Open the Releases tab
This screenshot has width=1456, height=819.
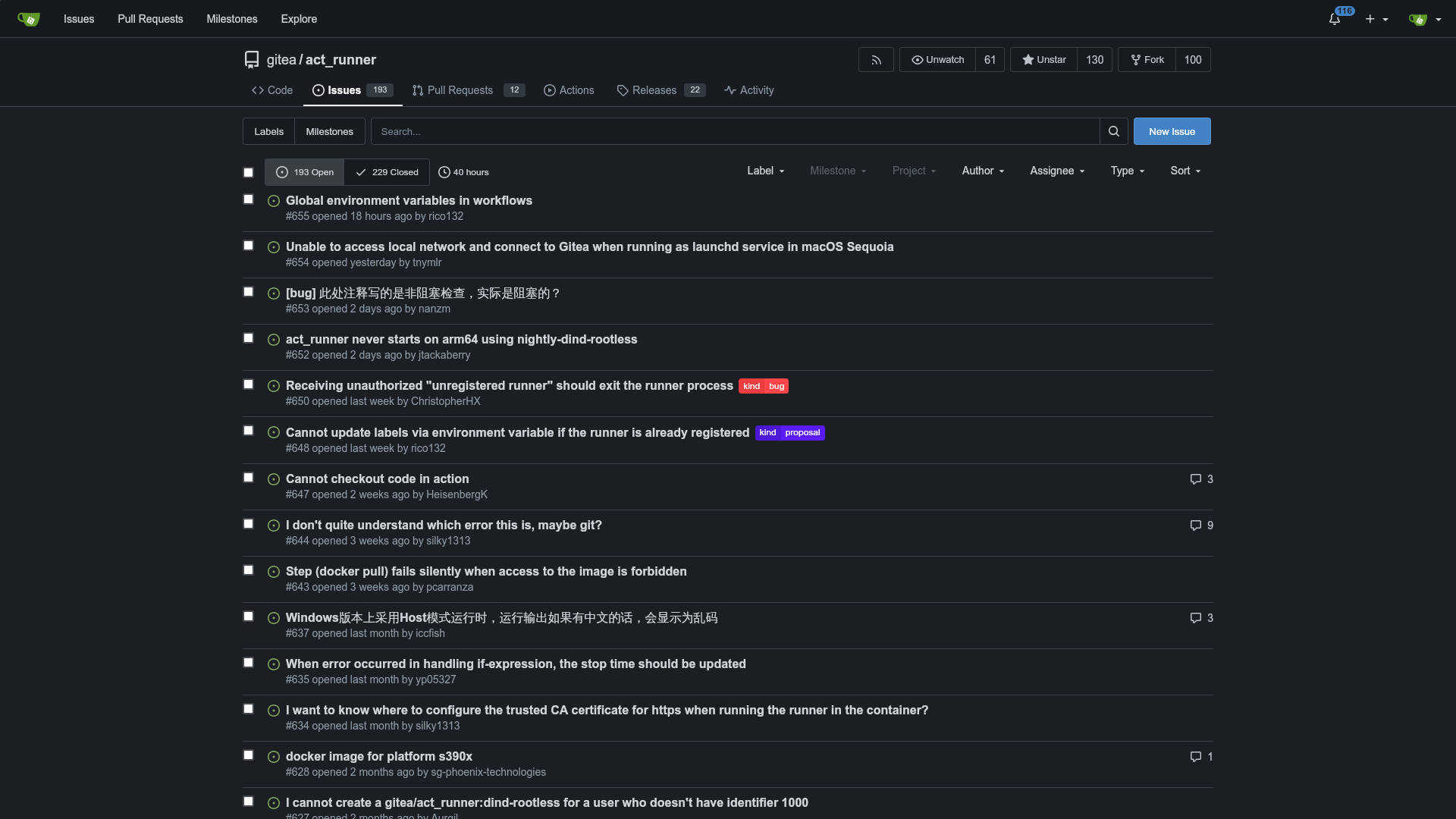coord(654,90)
